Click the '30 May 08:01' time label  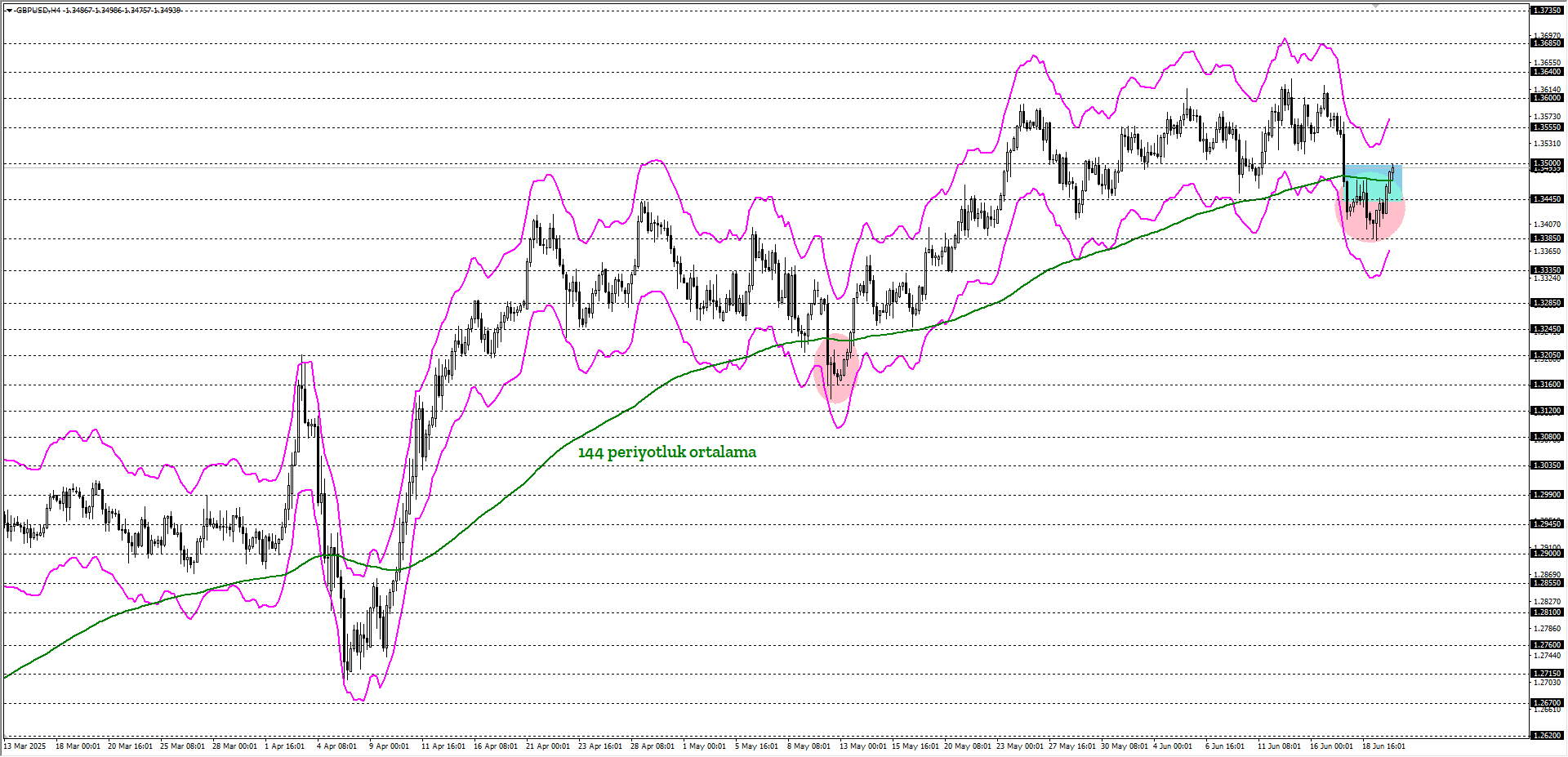click(1124, 746)
